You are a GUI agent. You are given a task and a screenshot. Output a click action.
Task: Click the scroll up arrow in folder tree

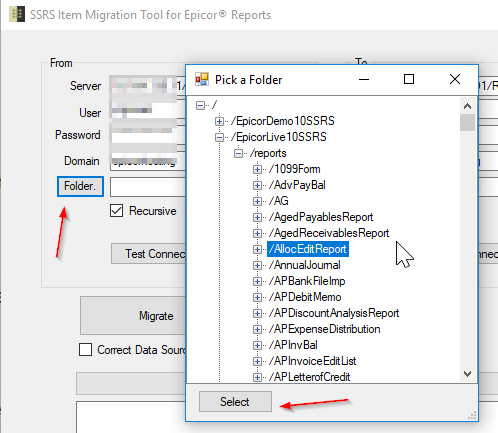[467, 106]
